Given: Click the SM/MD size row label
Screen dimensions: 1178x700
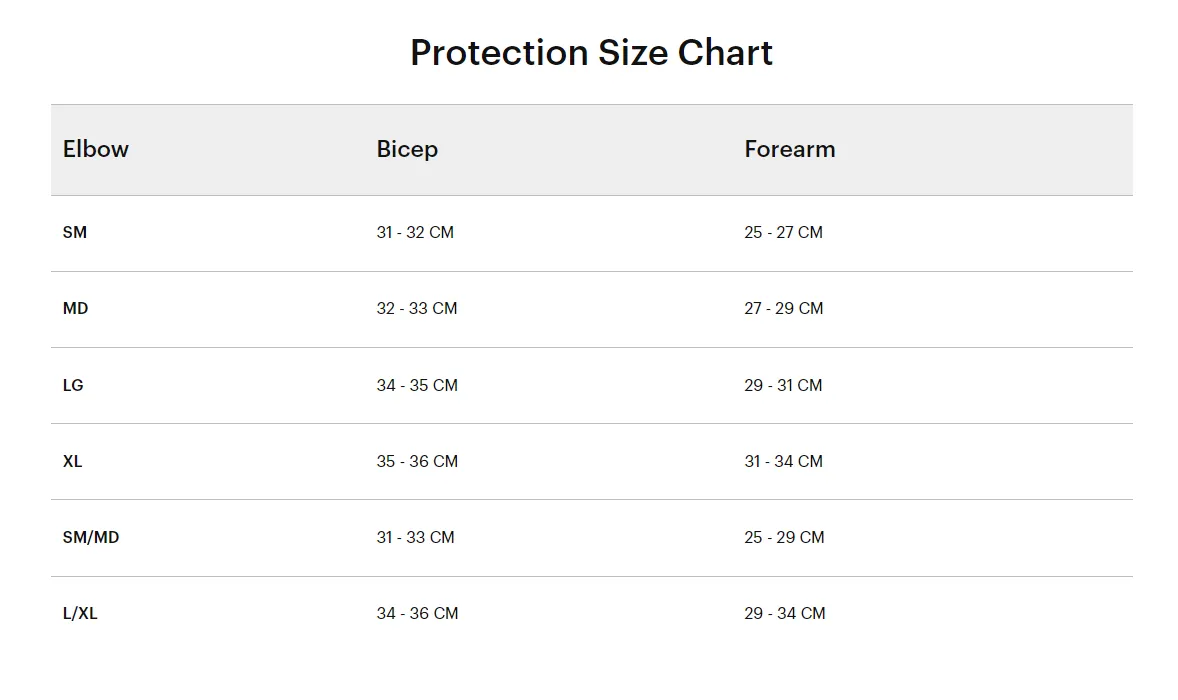Looking at the screenshot, I should (x=91, y=537).
